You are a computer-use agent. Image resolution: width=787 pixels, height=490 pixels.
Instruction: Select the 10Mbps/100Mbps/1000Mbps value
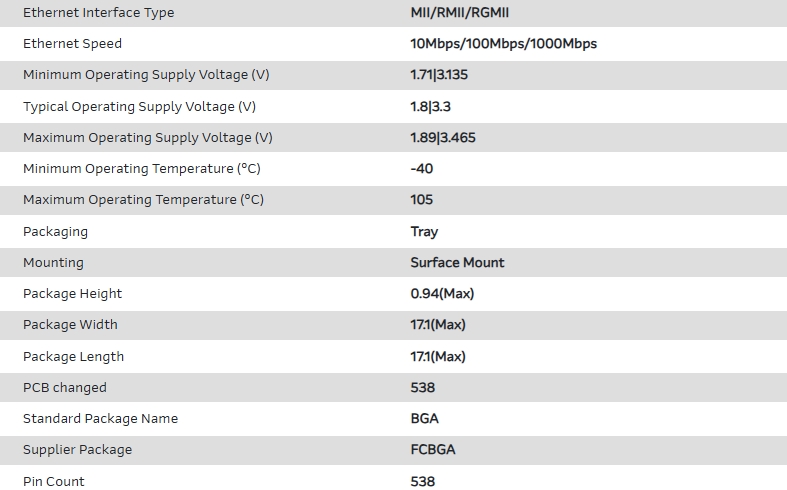[x=503, y=44]
